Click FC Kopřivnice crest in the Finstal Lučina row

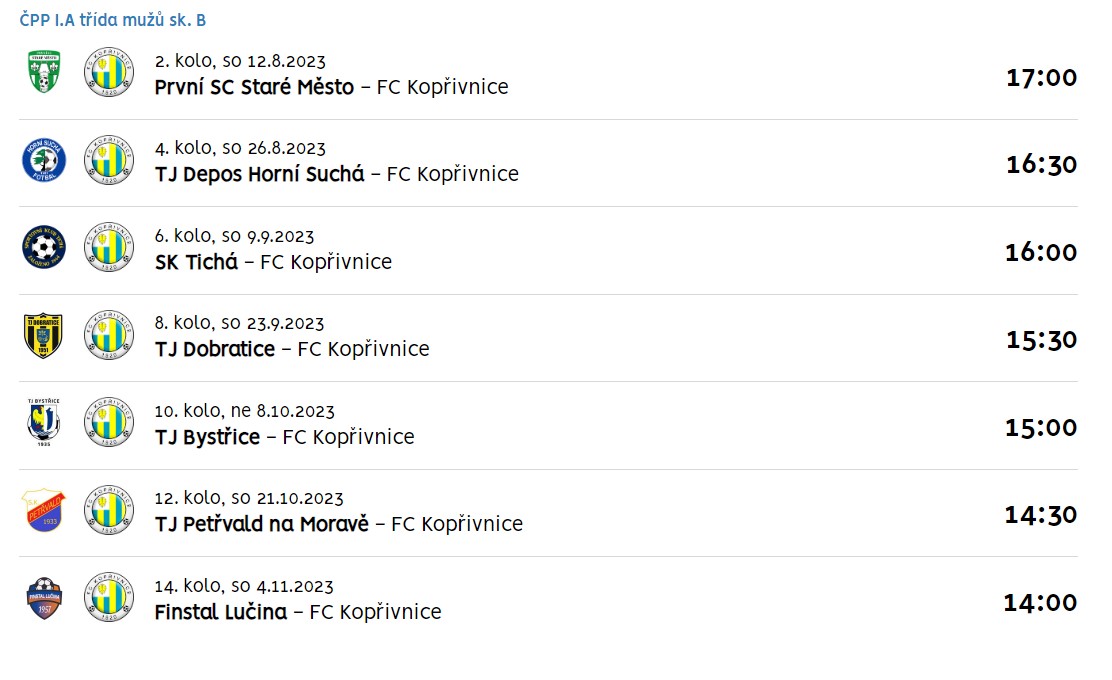(x=109, y=598)
